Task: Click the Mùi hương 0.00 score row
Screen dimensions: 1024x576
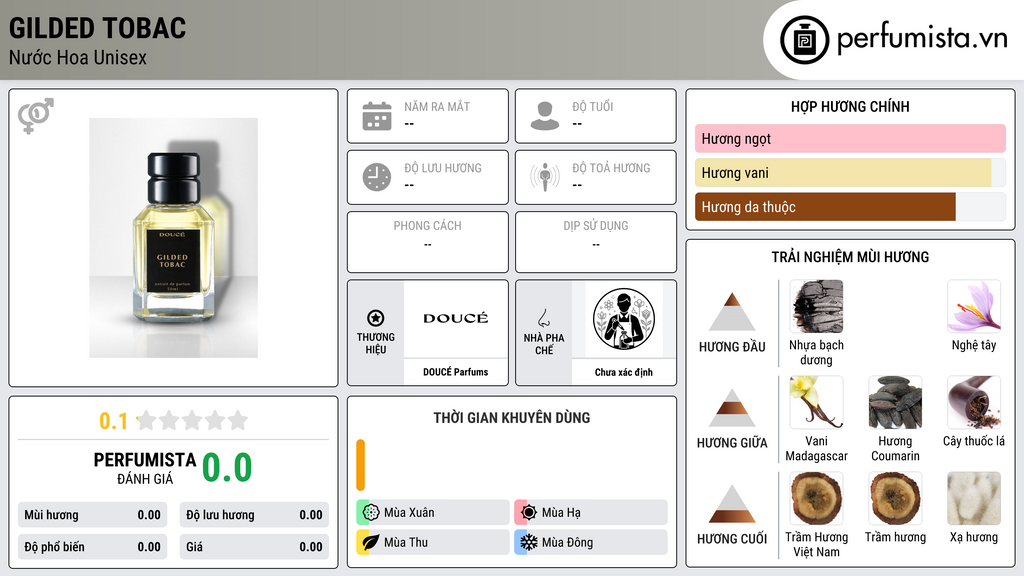Action: pos(92,515)
